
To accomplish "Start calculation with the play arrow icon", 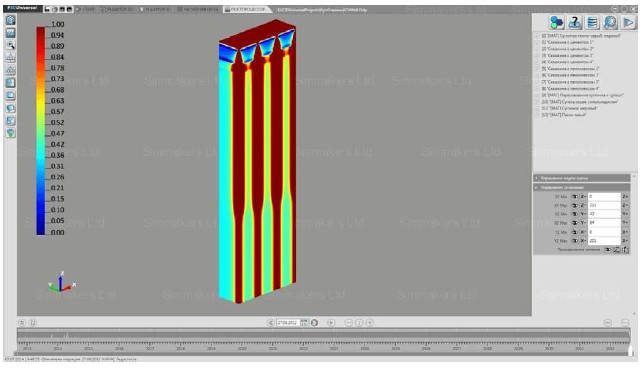I will pos(628,22).
